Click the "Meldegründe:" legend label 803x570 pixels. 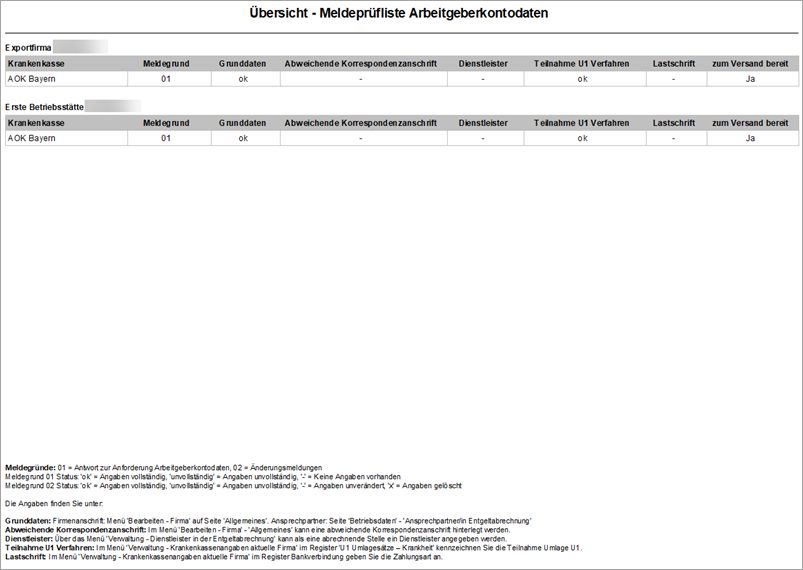click(x=29, y=468)
